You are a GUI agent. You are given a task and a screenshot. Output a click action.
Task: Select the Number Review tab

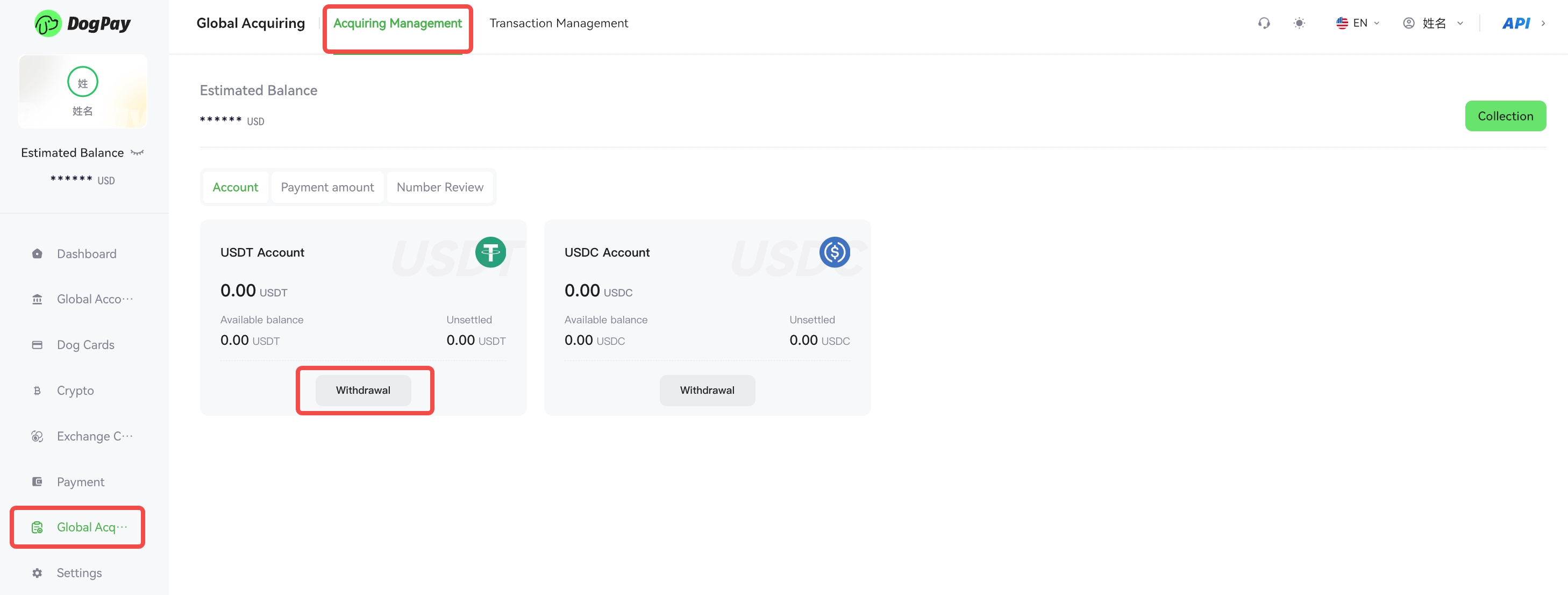coord(440,188)
